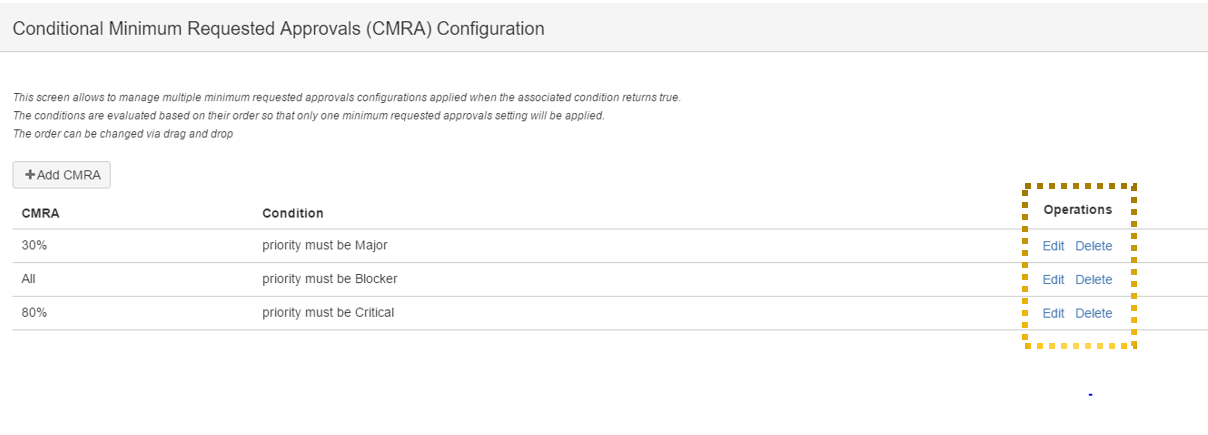This screenshot has width=1208, height=435.
Task: Click the first description line about managing configurations
Action: click(346, 97)
